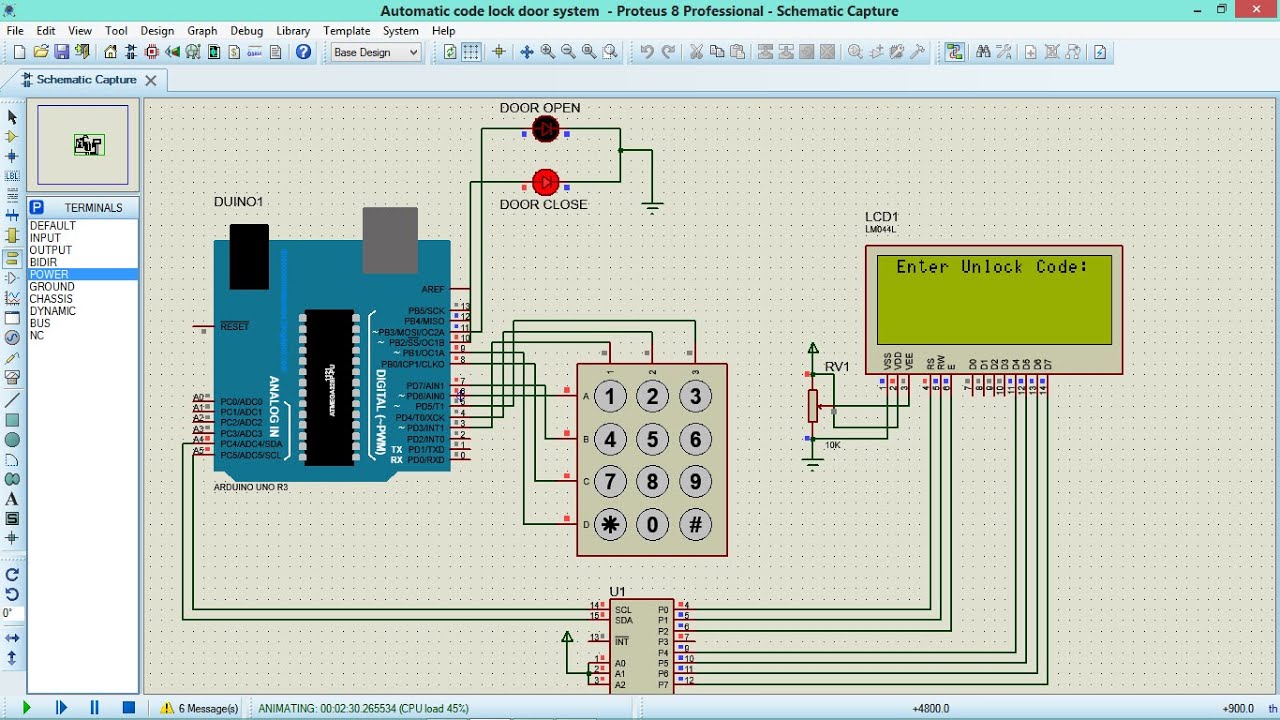Select the Terminals Mode tool
1280x720 pixels.
(12, 258)
